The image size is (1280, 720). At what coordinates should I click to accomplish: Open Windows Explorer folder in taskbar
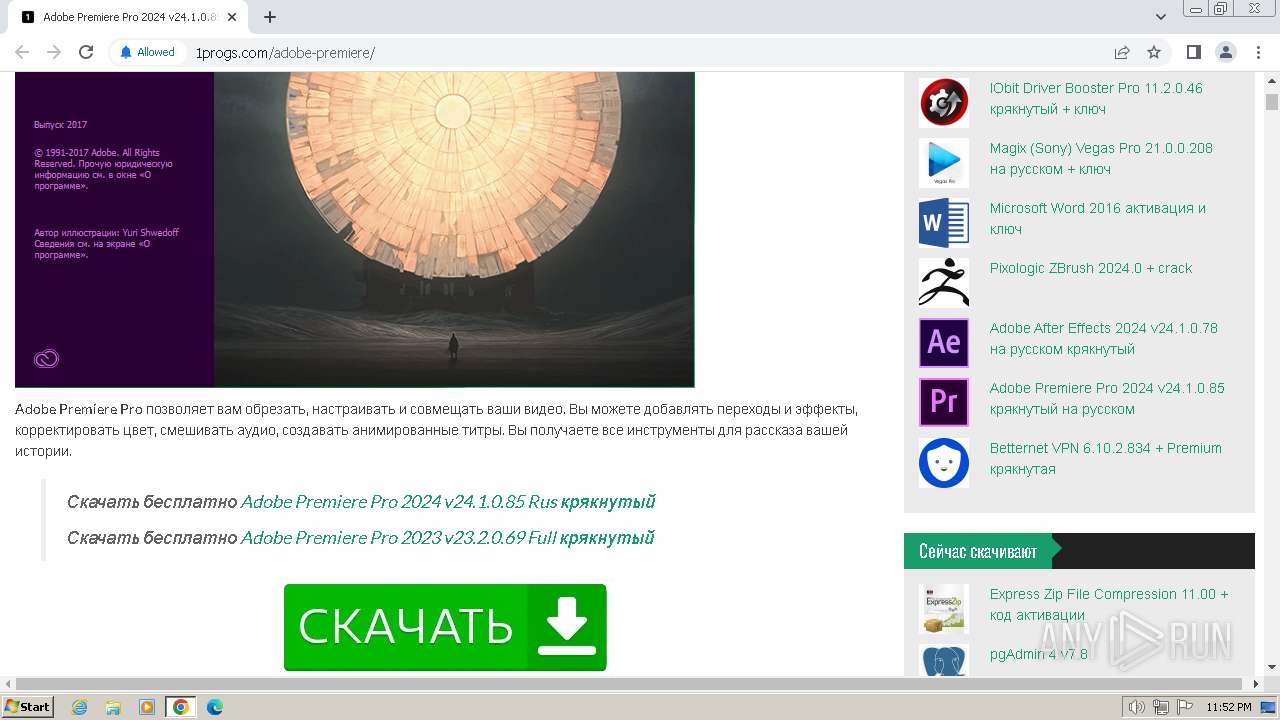point(113,707)
